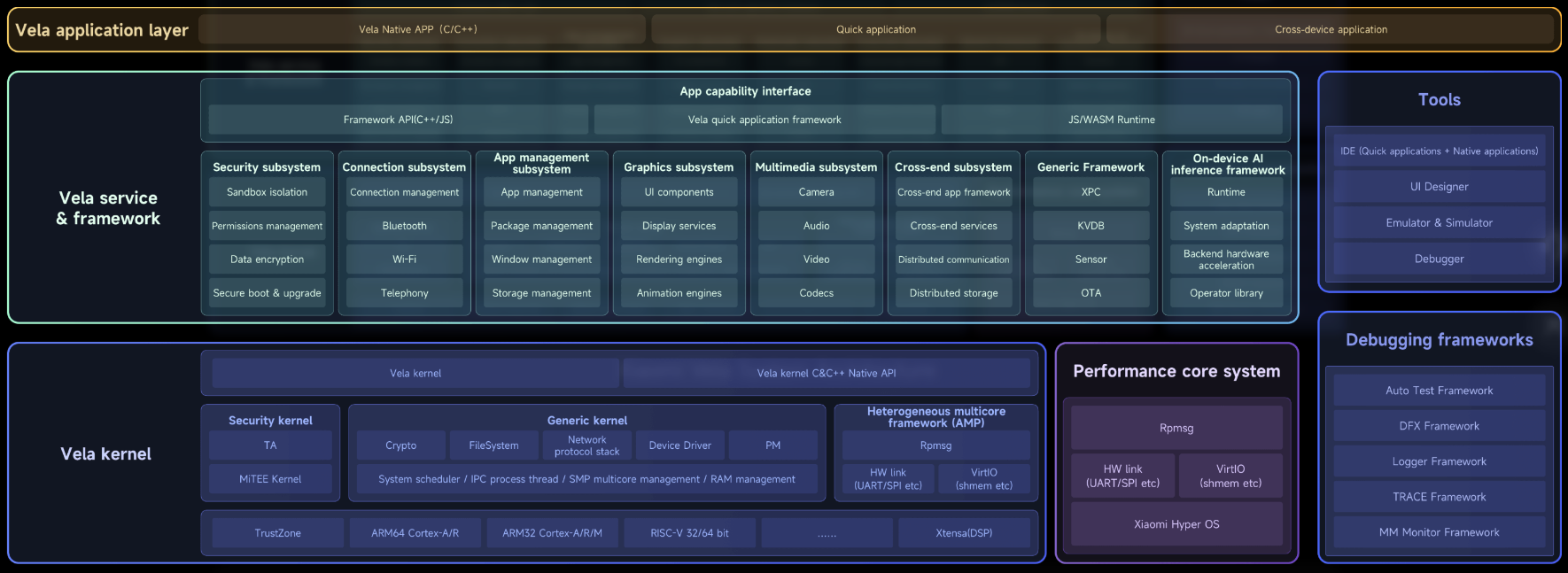Click the MiTEE Kernel box

(270, 479)
